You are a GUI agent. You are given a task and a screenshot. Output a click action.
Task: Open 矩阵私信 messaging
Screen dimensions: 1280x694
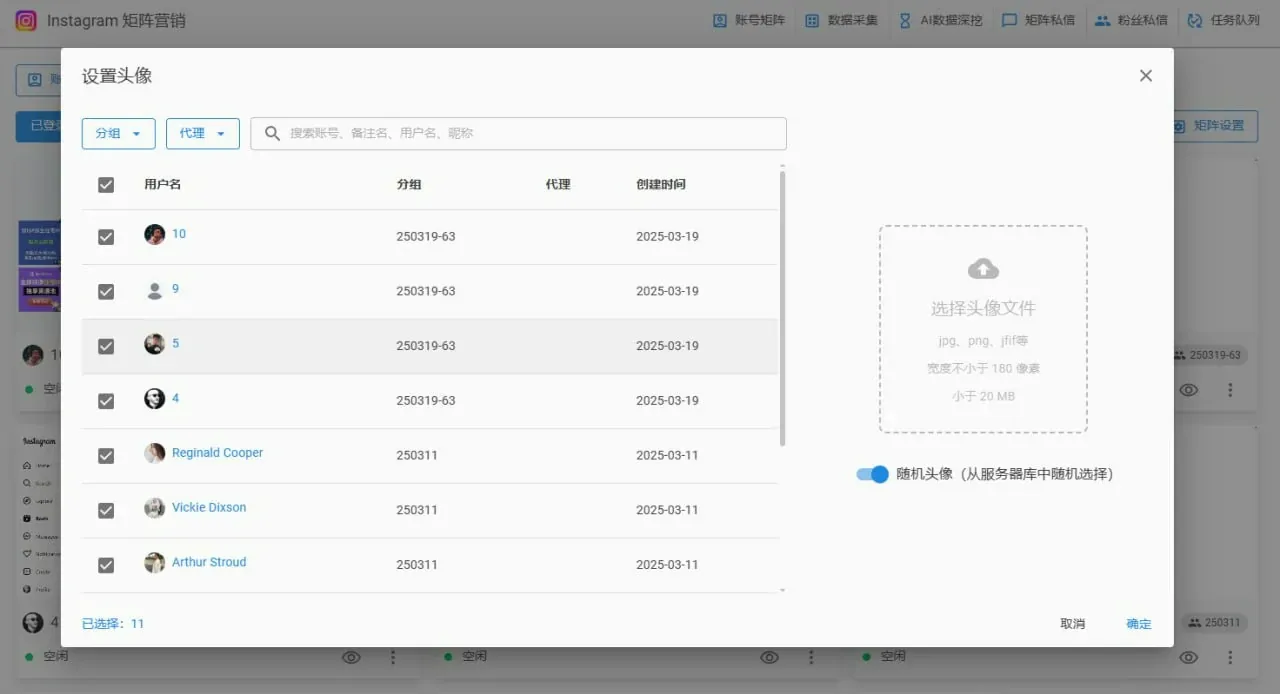pos(1038,19)
